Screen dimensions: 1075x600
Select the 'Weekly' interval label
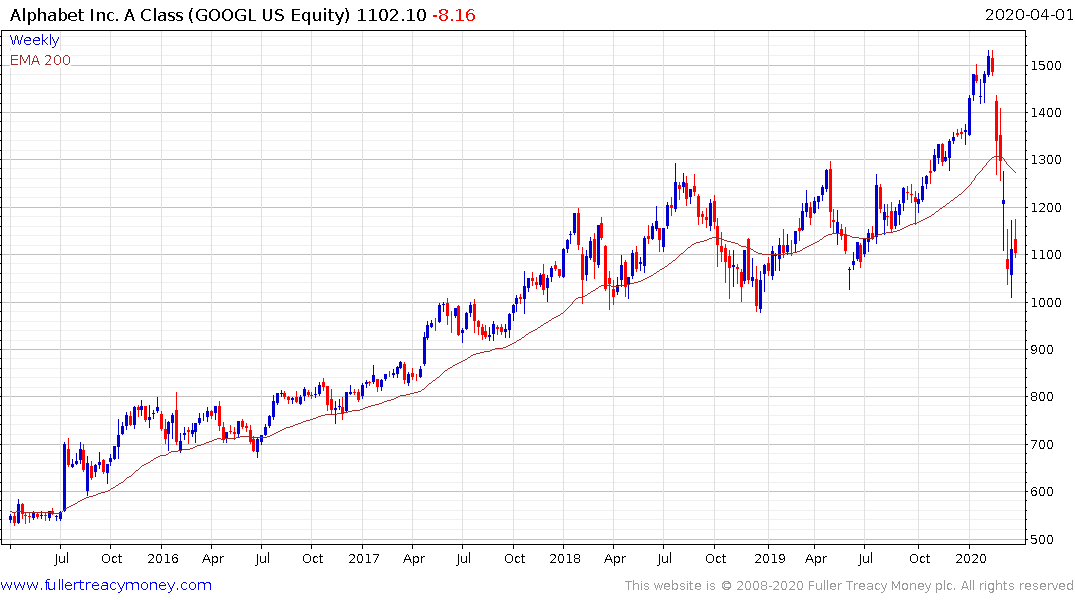pos(34,40)
